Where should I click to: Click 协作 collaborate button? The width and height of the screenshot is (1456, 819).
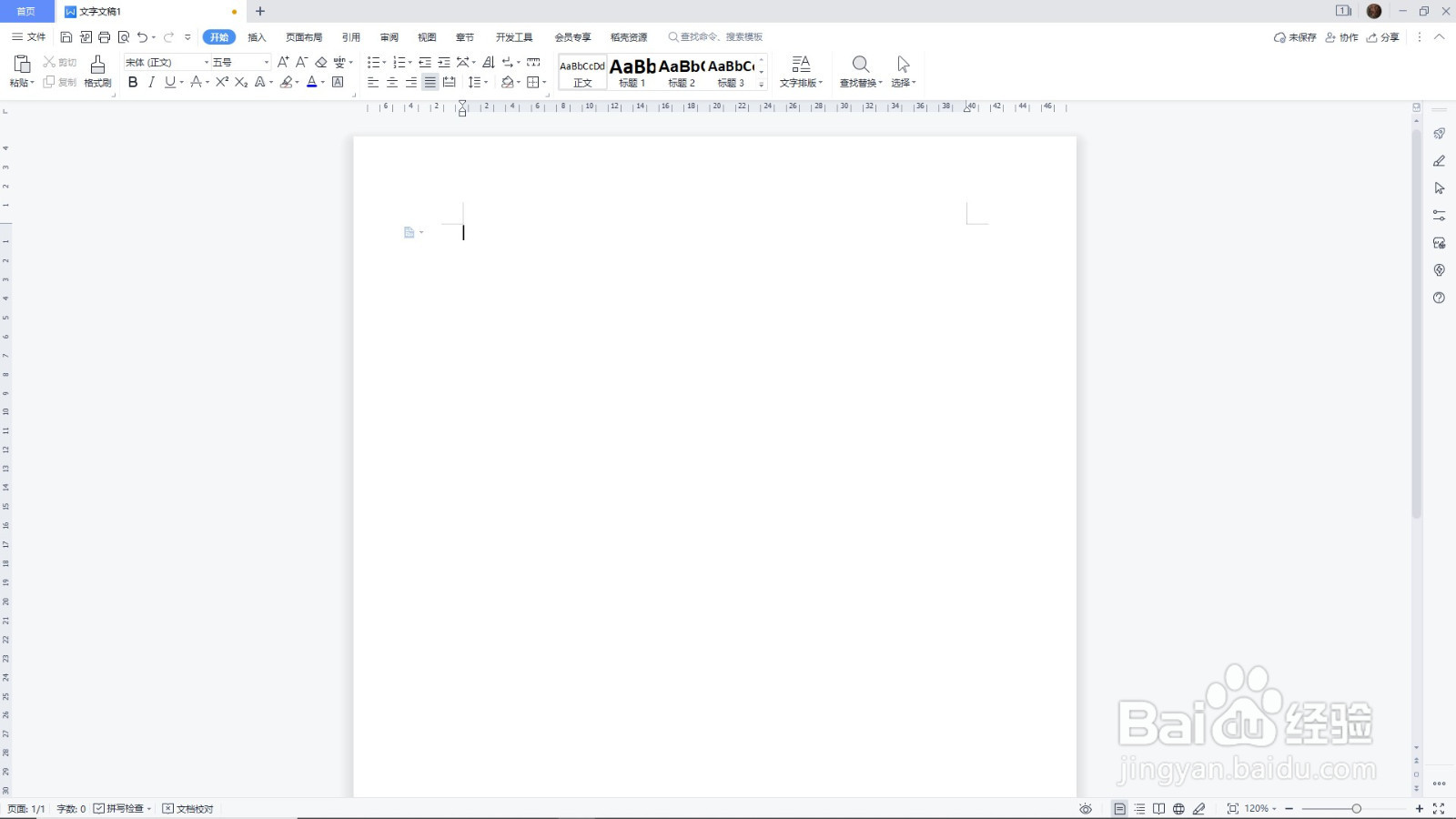pyautogui.click(x=1341, y=37)
